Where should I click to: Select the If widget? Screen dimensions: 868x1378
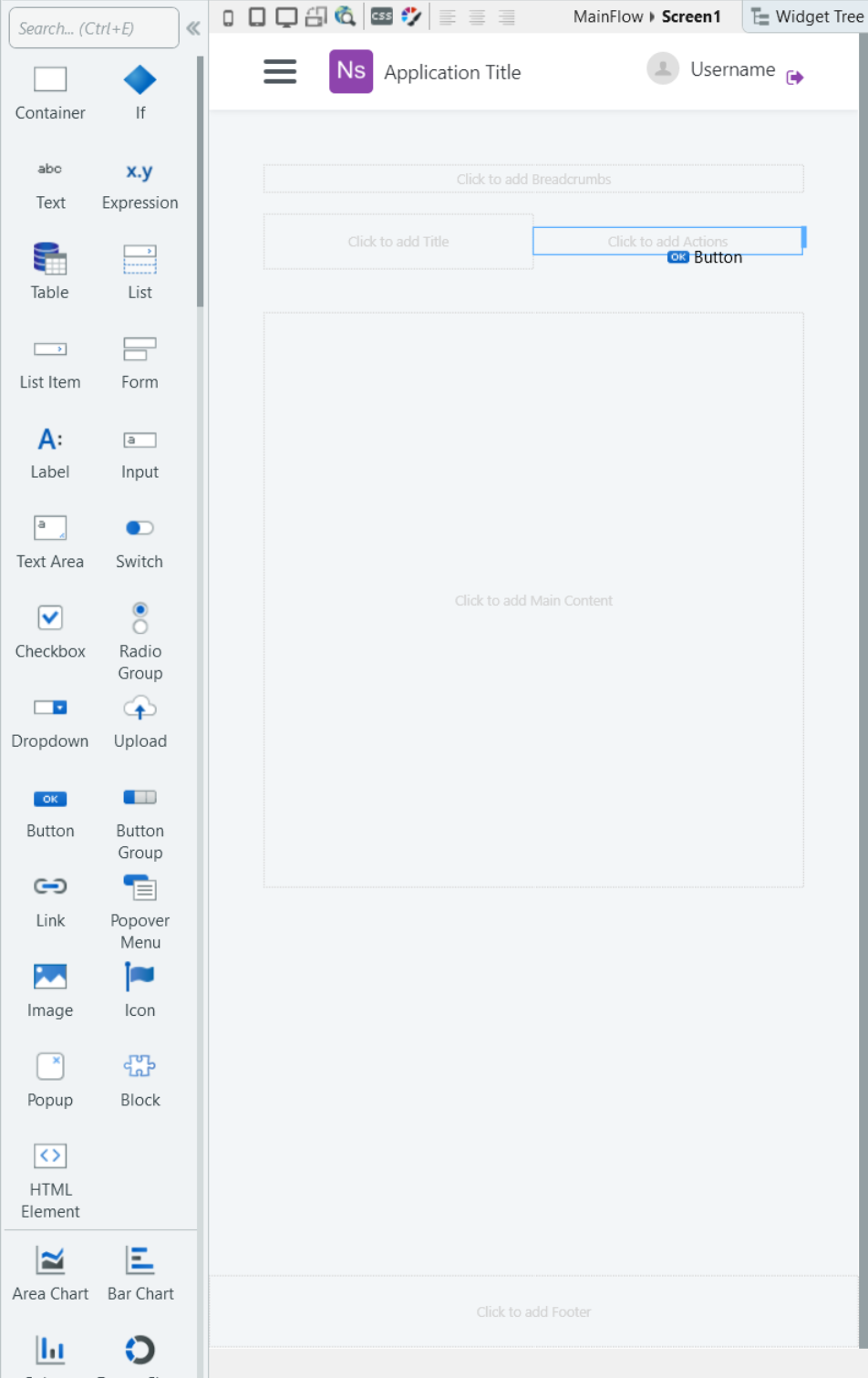(x=139, y=94)
